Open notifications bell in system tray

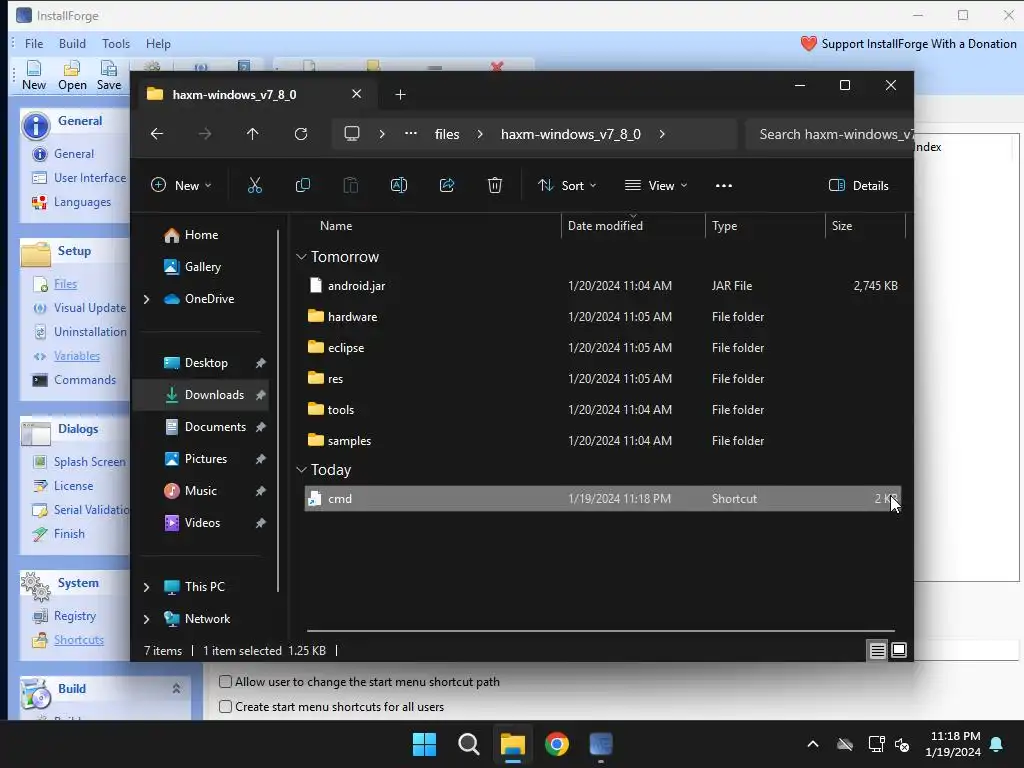[997, 744]
